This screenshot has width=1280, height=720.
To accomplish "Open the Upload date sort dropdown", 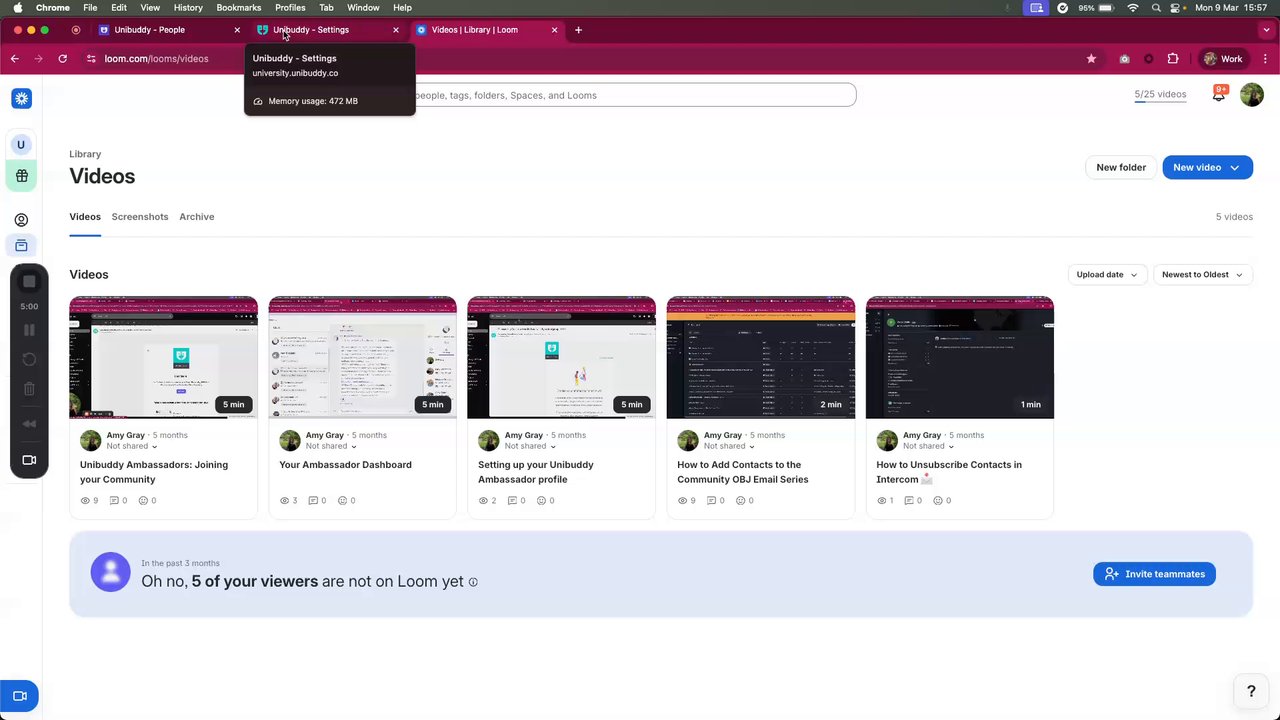I will [1107, 275].
